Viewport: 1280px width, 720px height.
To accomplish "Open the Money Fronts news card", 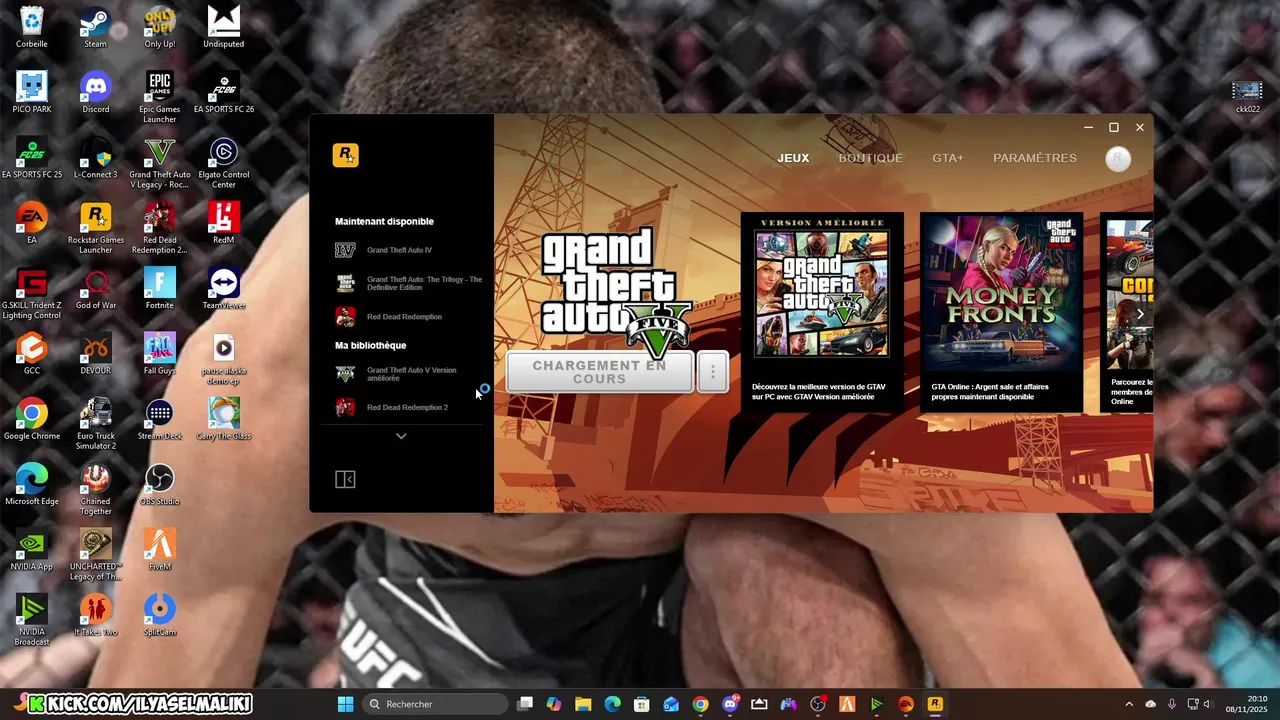I will (x=1001, y=312).
